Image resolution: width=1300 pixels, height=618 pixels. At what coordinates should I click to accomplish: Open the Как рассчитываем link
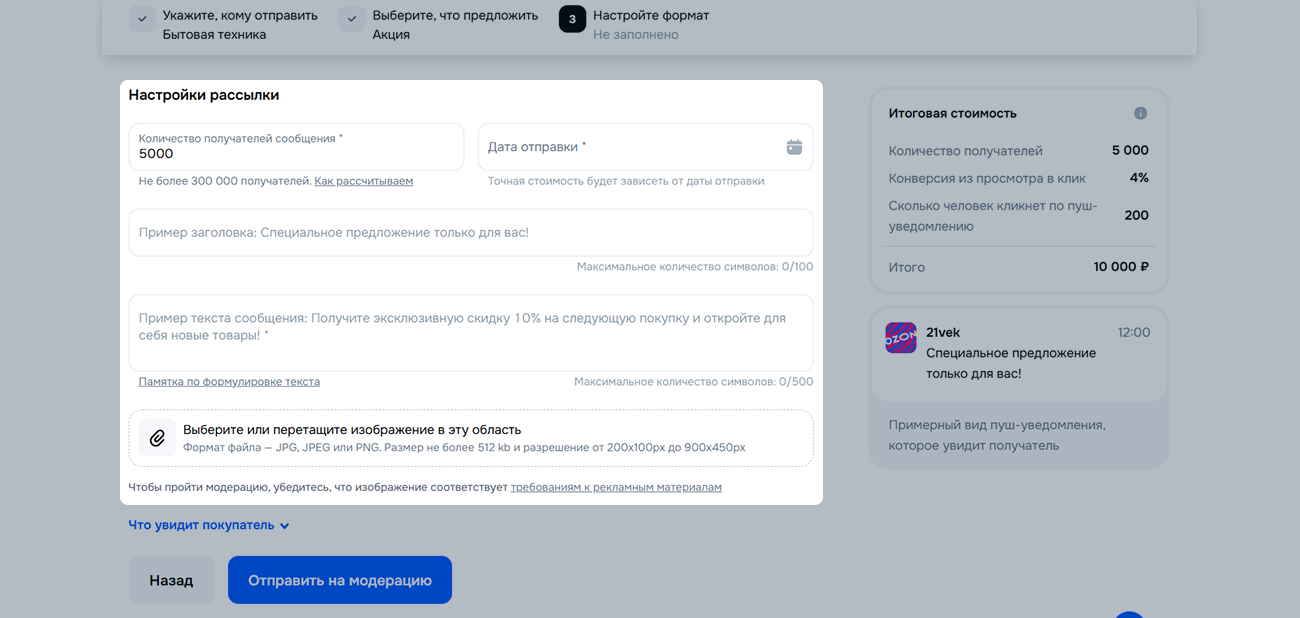pos(363,181)
